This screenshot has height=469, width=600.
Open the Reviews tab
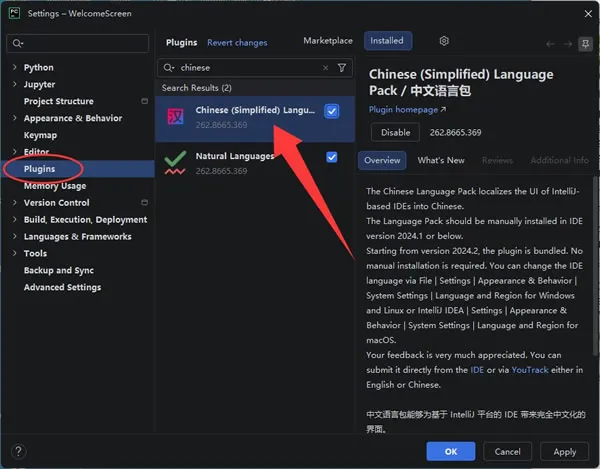pyautogui.click(x=497, y=160)
